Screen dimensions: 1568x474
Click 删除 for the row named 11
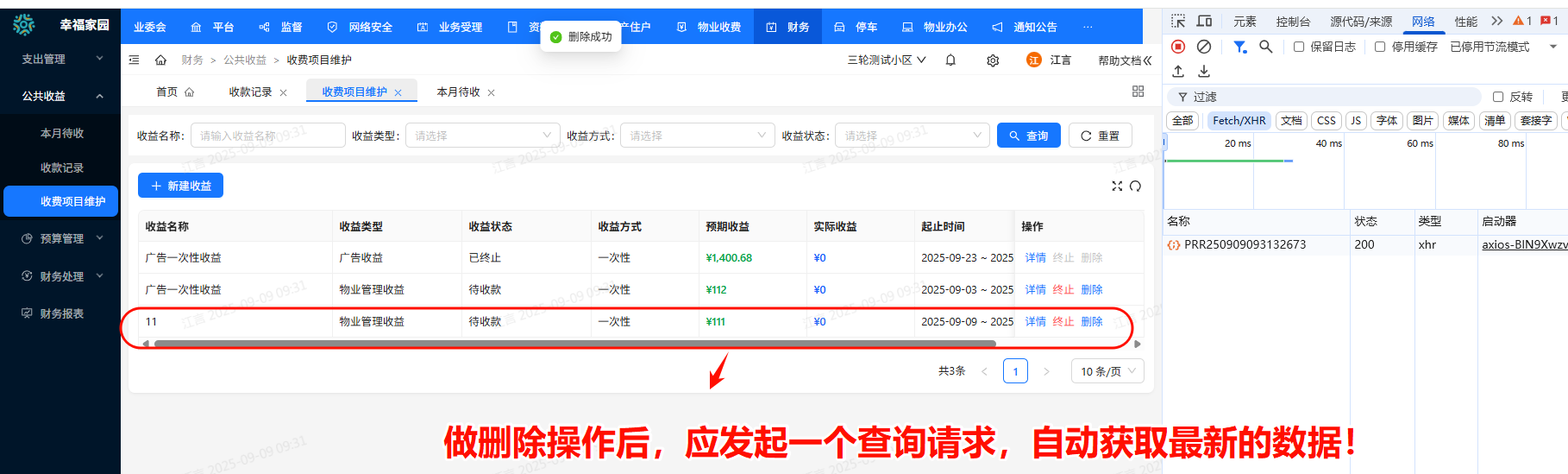click(1092, 321)
